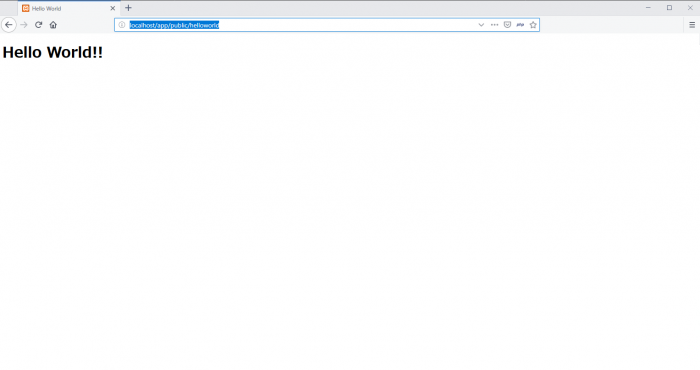
Task: Expand the address bar history dropdown
Action: coord(481,25)
